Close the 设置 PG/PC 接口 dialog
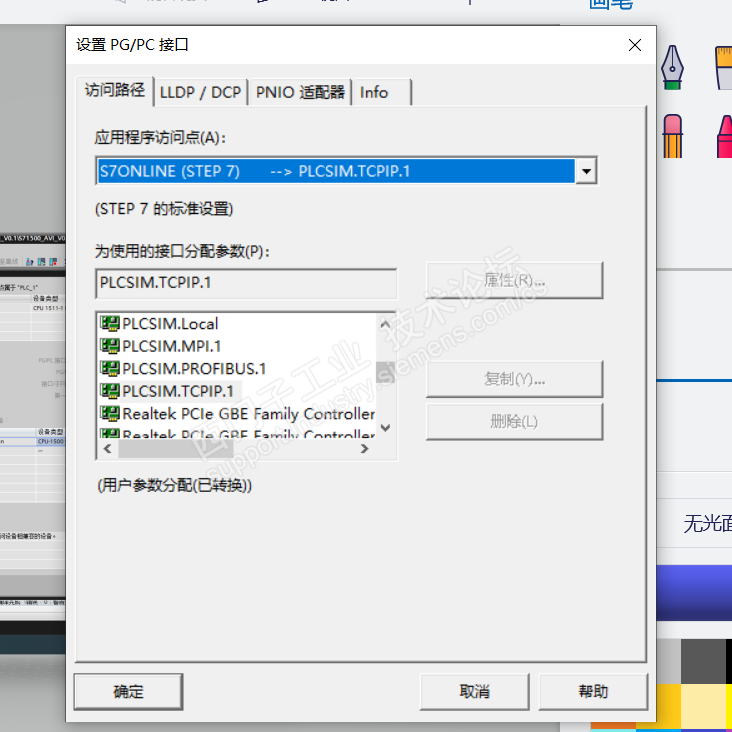 coord(634,45)
